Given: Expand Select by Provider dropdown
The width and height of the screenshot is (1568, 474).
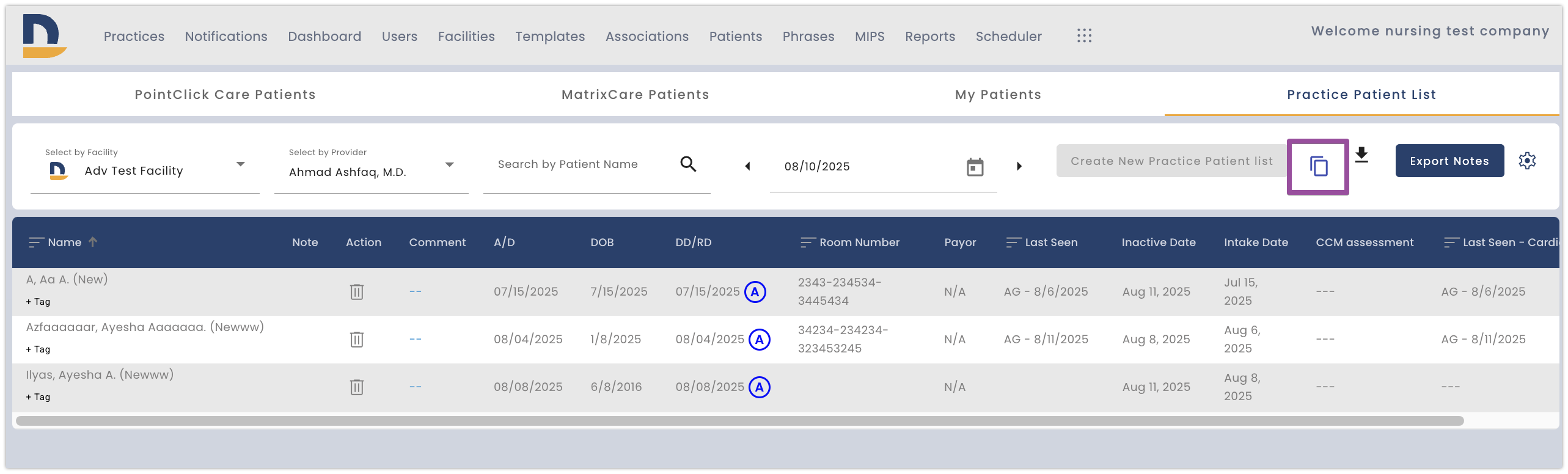Looking at the screenshot, I should 449,165.
